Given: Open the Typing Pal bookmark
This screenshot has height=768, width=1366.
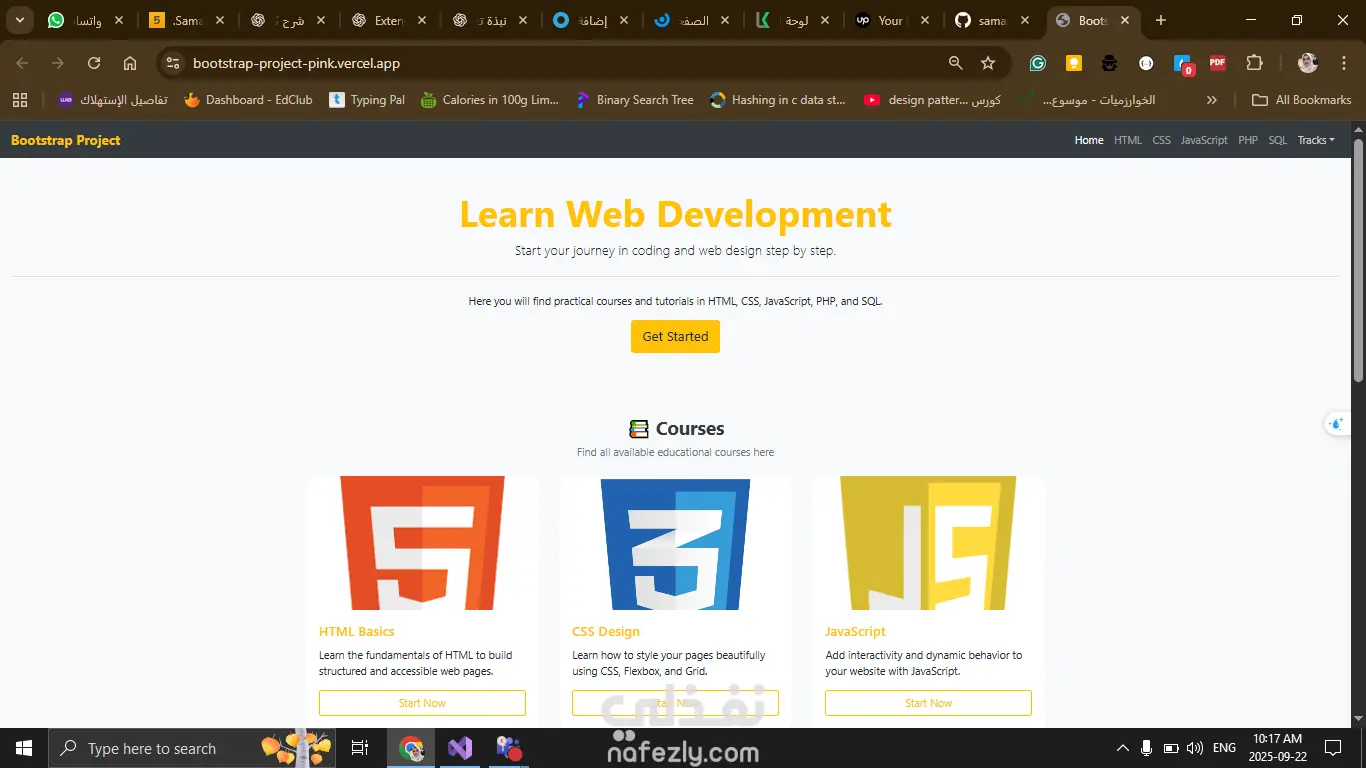Looking at the screenshot, I should [367, 100].
